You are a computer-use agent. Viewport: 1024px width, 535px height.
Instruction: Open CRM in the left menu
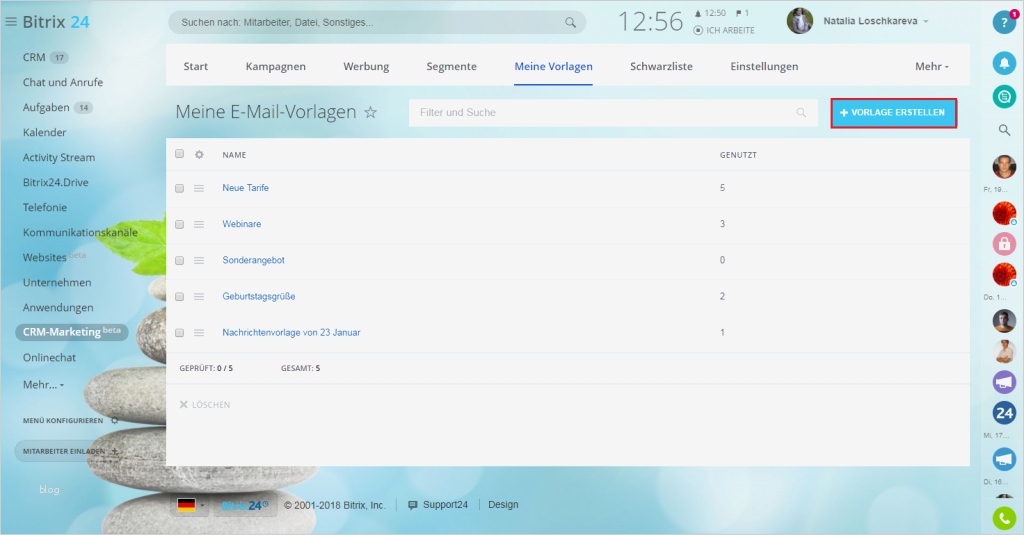34,57
